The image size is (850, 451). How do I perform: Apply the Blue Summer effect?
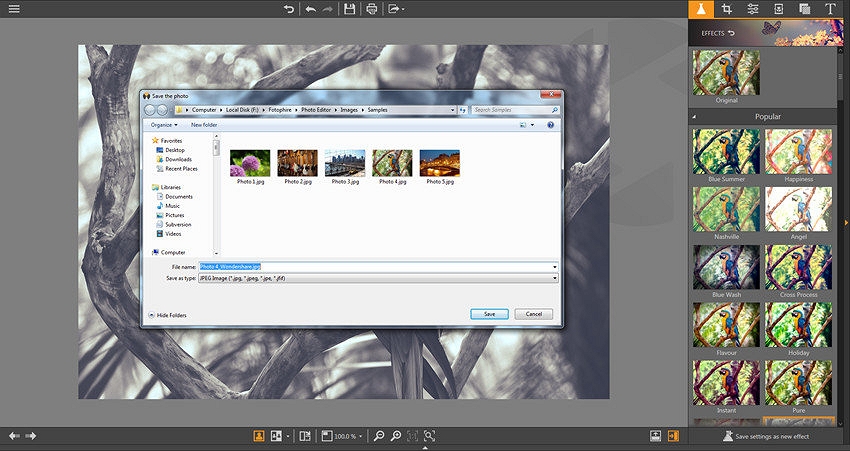(726, 152)
